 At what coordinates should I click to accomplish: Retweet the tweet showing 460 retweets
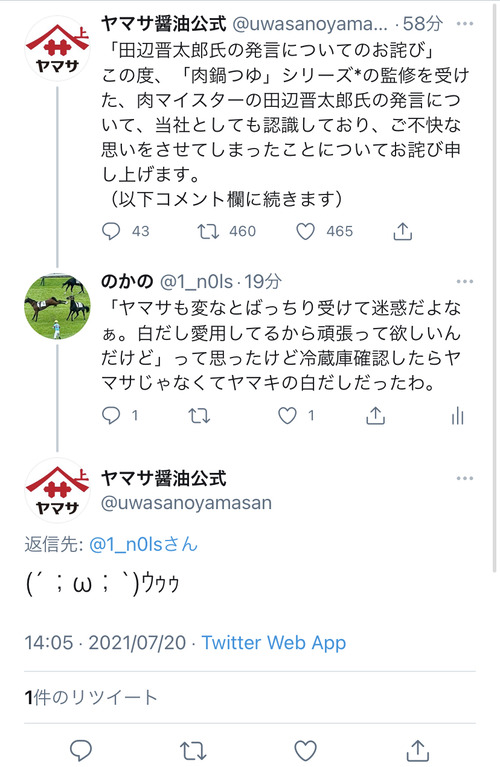coord(208,231)
